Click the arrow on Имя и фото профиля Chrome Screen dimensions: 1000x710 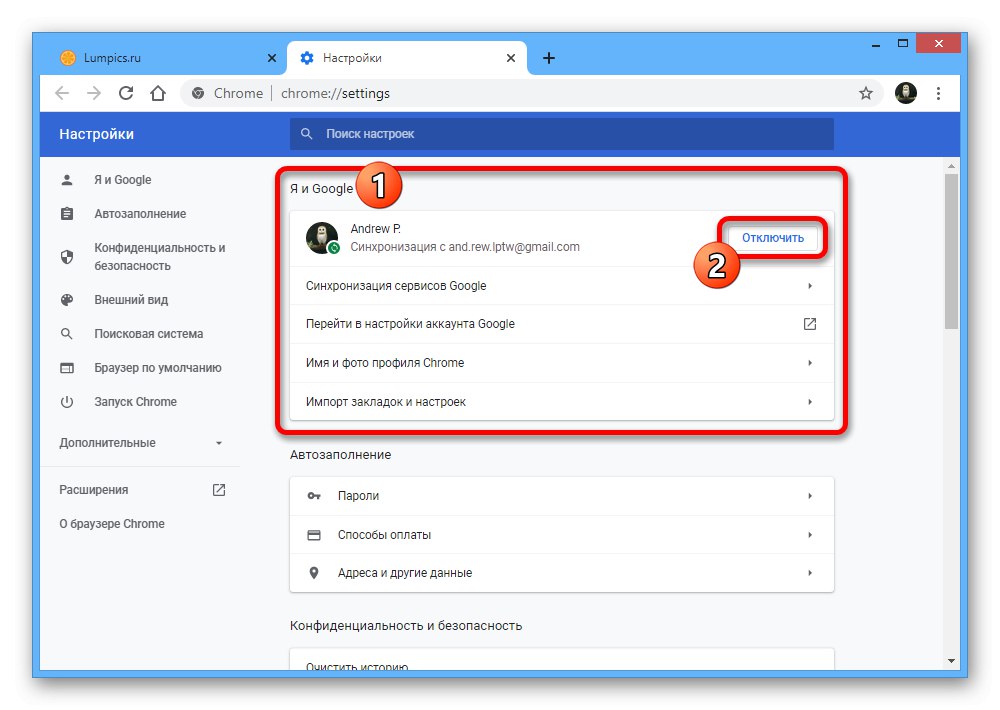point(810,363)
